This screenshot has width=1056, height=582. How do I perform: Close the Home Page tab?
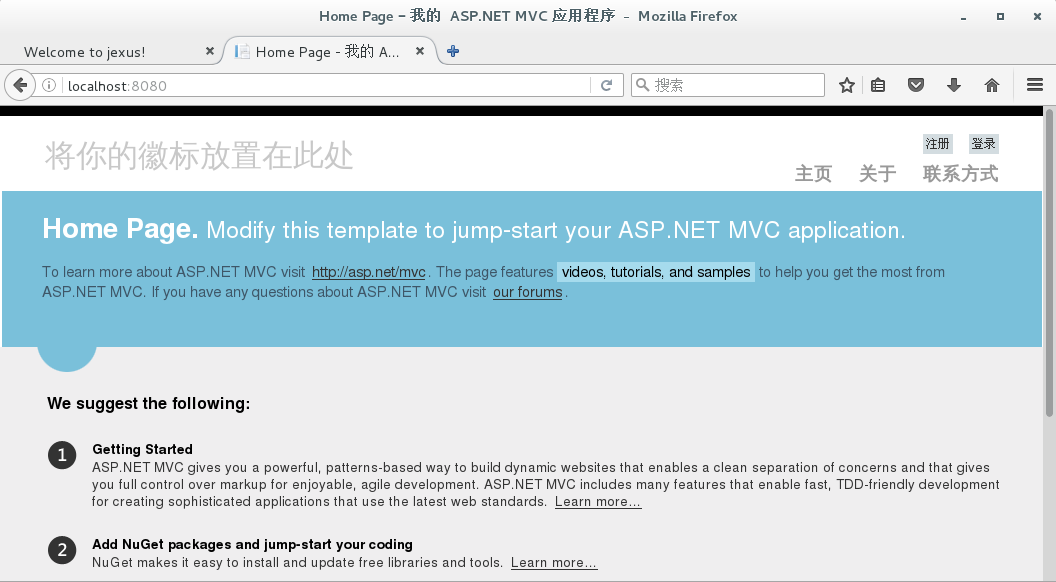pos(420,51)
